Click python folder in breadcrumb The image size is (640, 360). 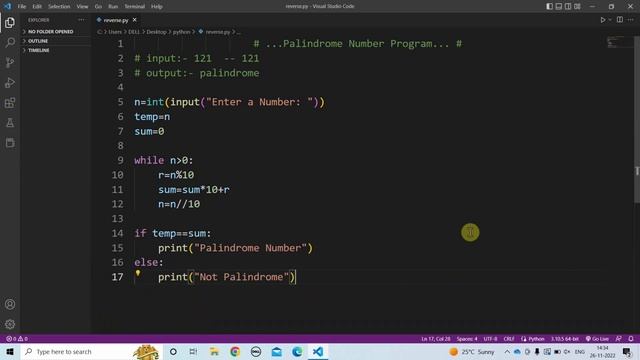point(181,31)
